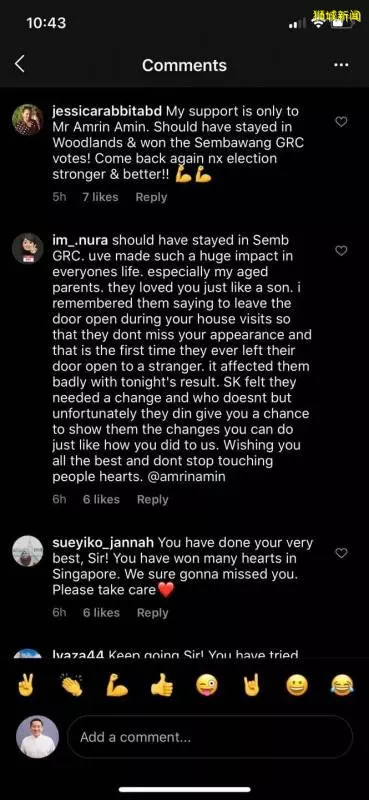Screen dimensions: 369x800
Task: Like im_.nura's comment with heart
Action: (x=340, y=251)
